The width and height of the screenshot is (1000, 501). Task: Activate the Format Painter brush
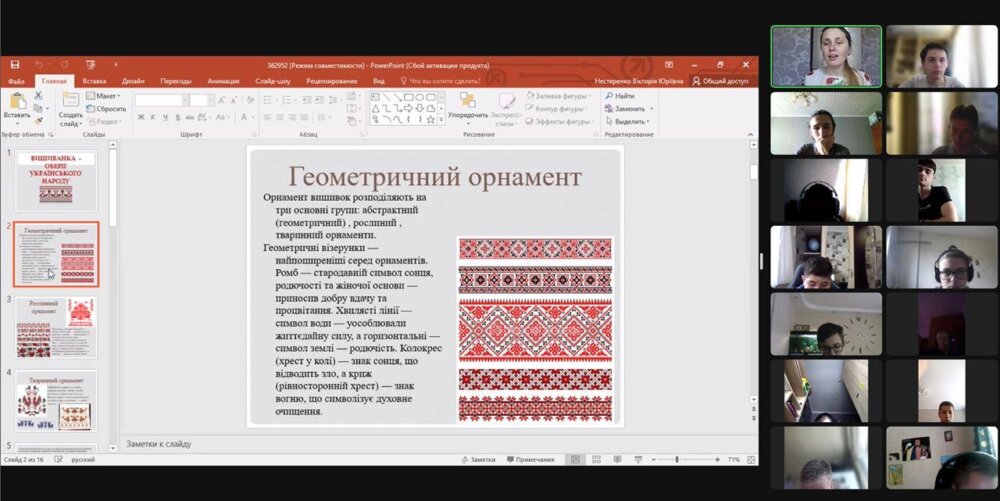(x=38, y=121)
